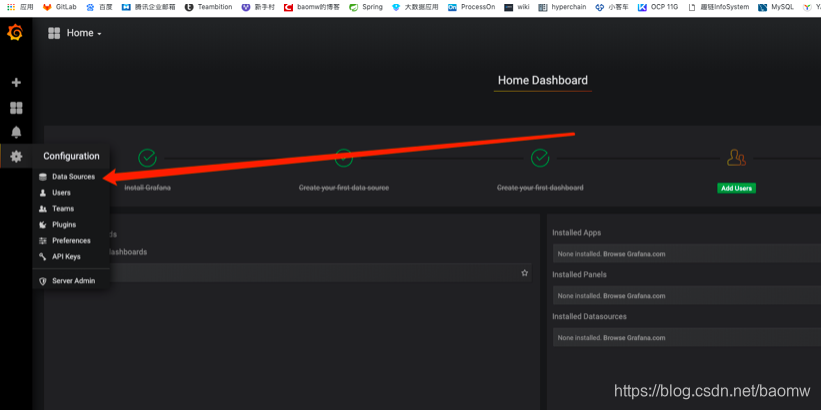Open the Configuration gear icon
Image resolution: width=821 pixels, height=410 pixels.
(16, 156)
